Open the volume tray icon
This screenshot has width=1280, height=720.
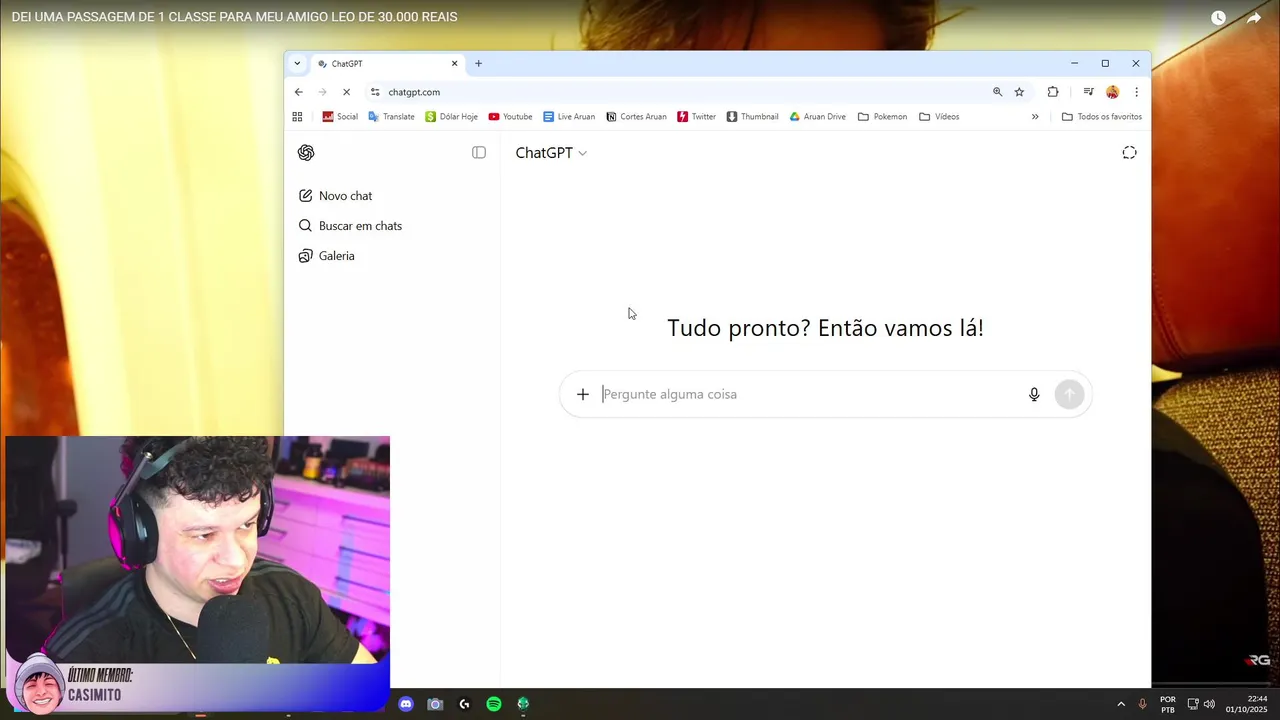[1209, 704]
